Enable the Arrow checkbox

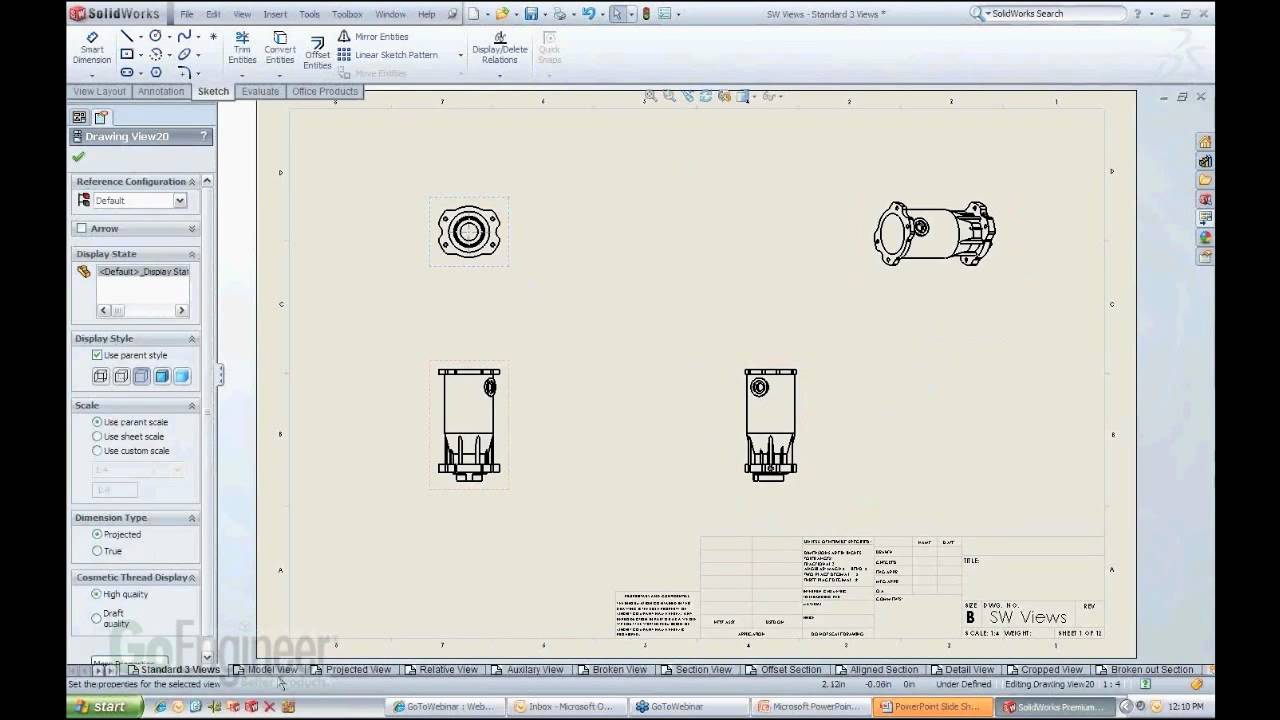82,229
